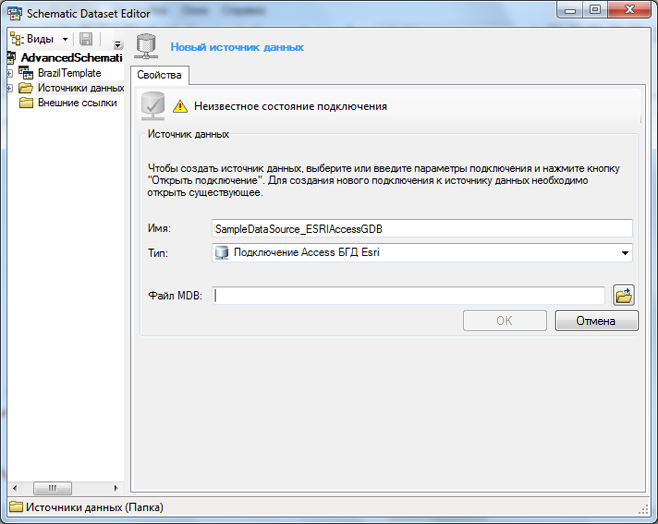Click the Новый источник данных heading

pos(237,47)
